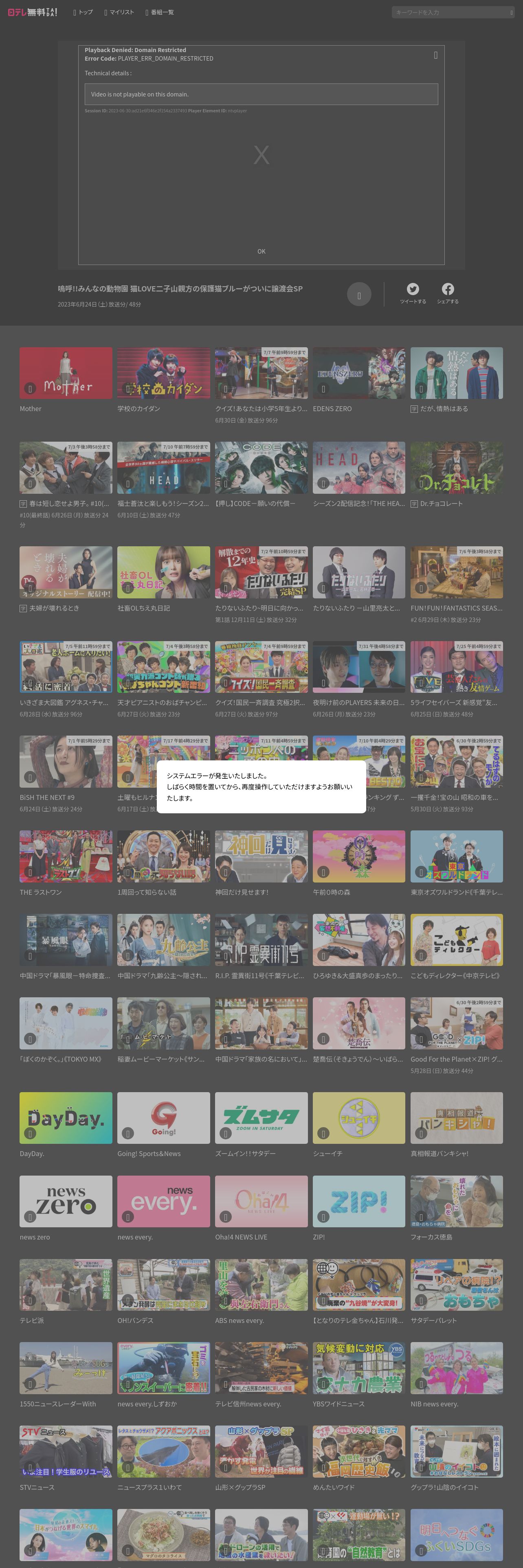The image size is (523, 1568).
Task: Open the 神回だけ見せます! thumbnail
Action: 261,856
